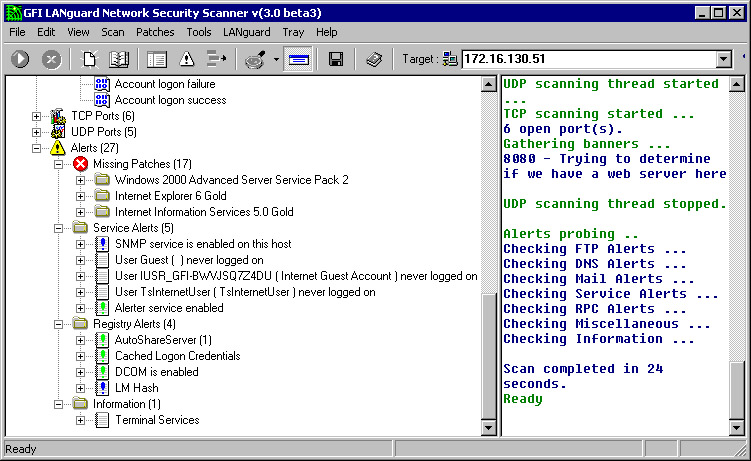Open the Tools menu
The height and width of the screenshot is (461, 751).
coord(199,32)
